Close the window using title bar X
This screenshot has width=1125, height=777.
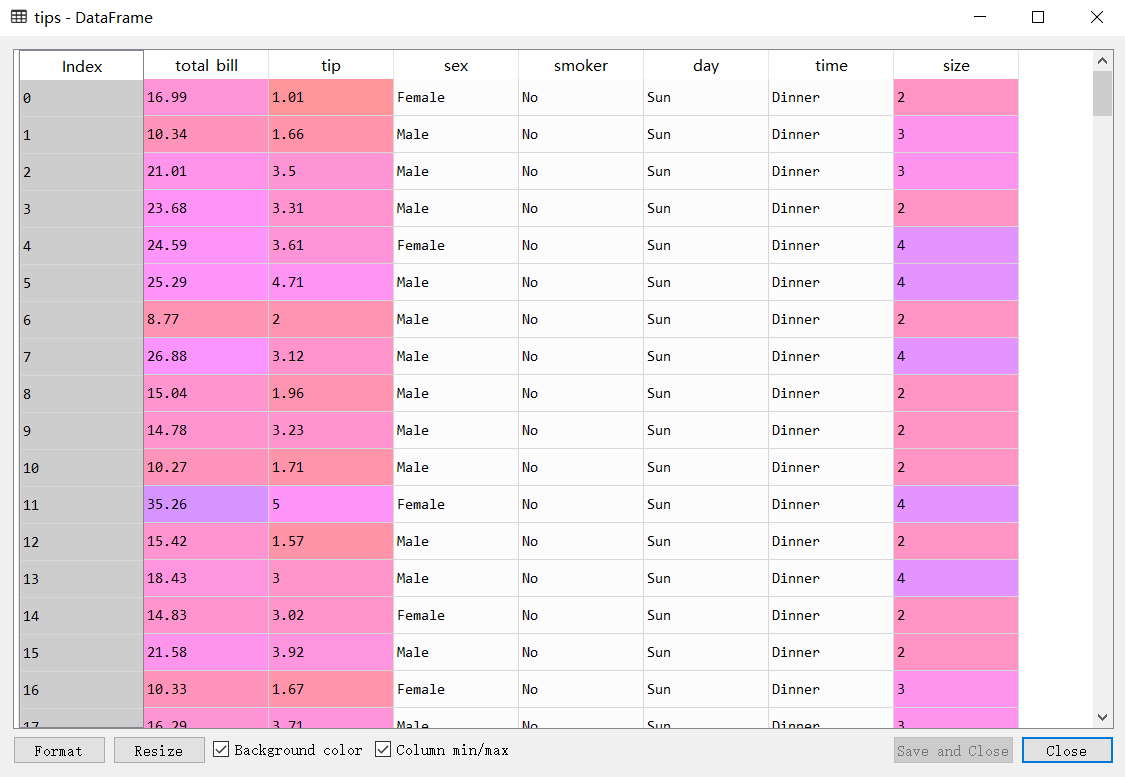(1097, 17)
